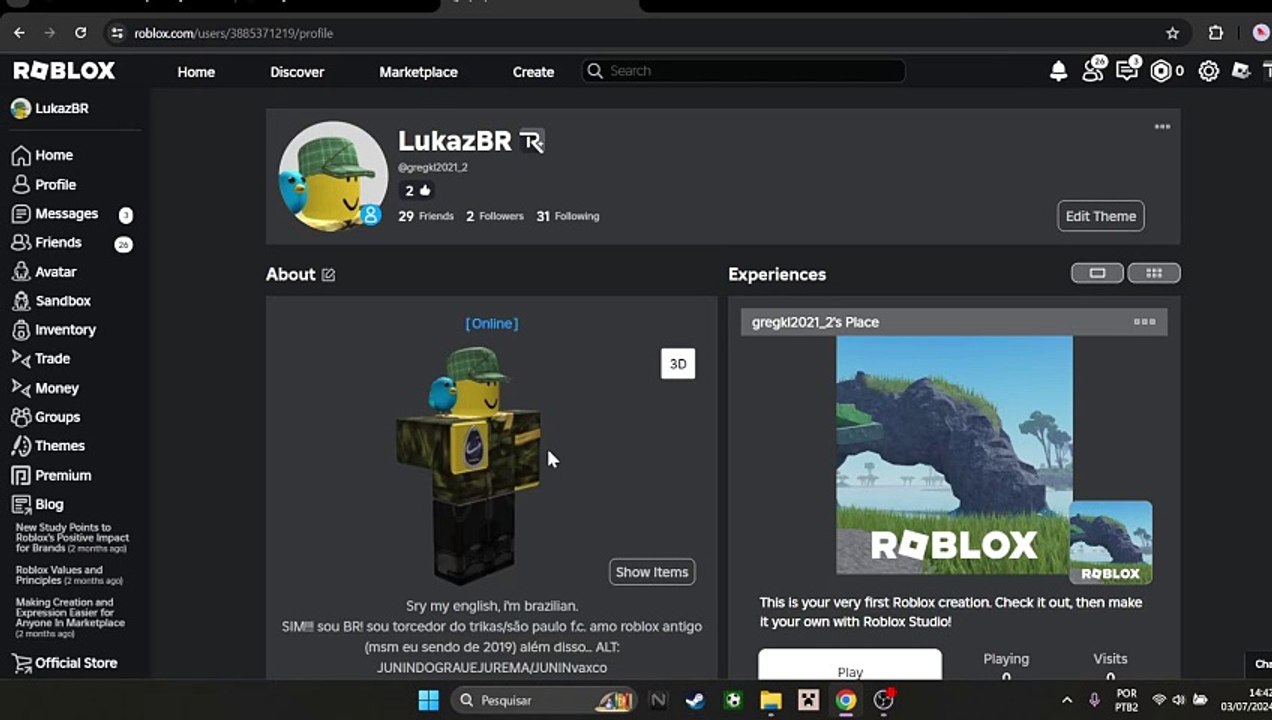Open blog post Making Creation and Expression Easier
The height and width of the screenshot is (720, 1272).
(x=70, y=618)
